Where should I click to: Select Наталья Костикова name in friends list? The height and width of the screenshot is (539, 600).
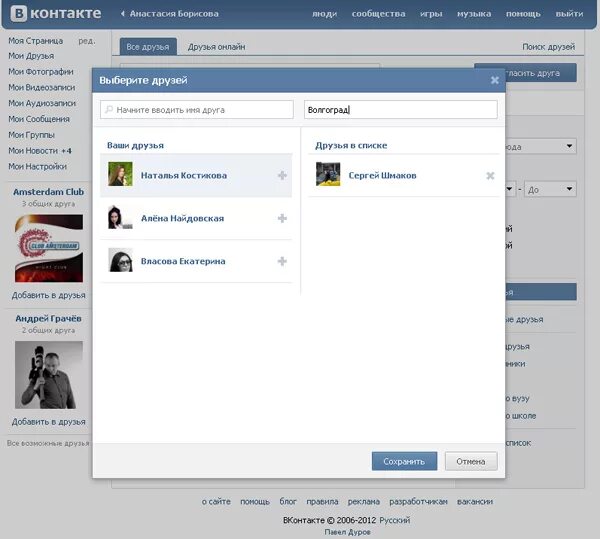point(184,175)
